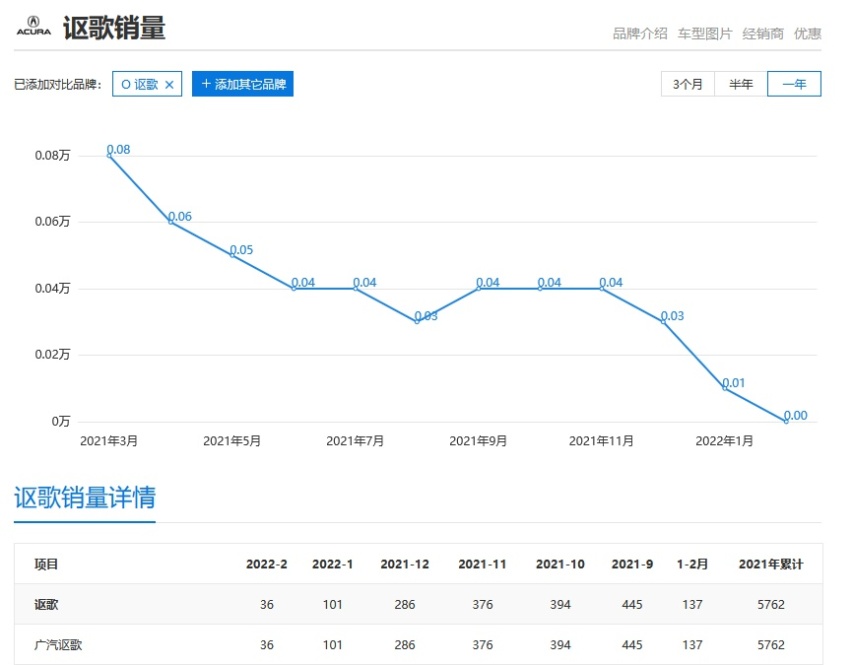Click the 0.01 data point on chart
This screenshot has width=852, height=665.
point(725,388)
